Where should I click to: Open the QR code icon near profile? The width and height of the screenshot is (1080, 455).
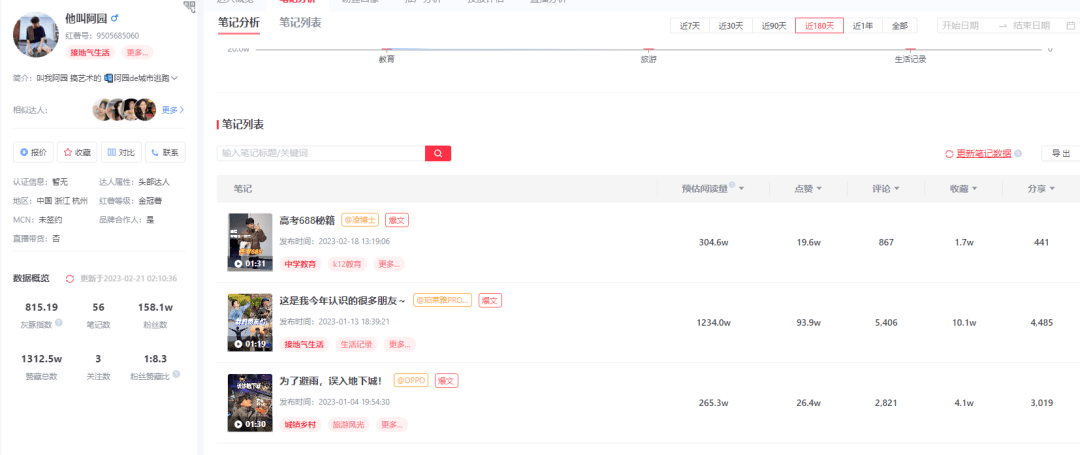(x=190, y=7)
